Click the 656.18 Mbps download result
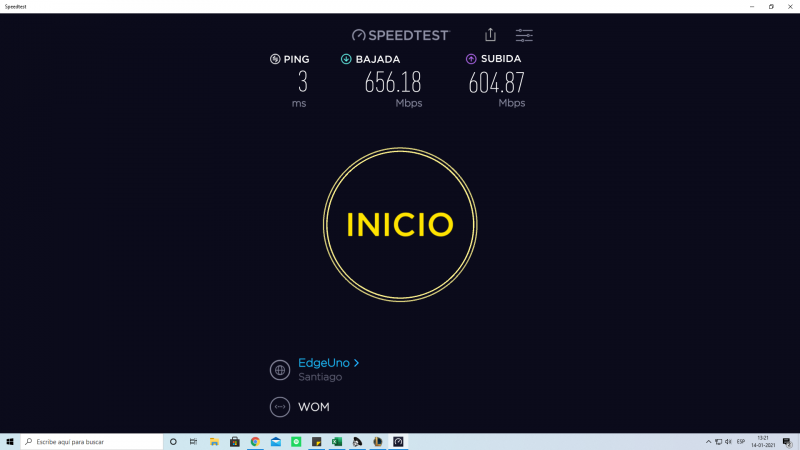 (x=392, y=84)
